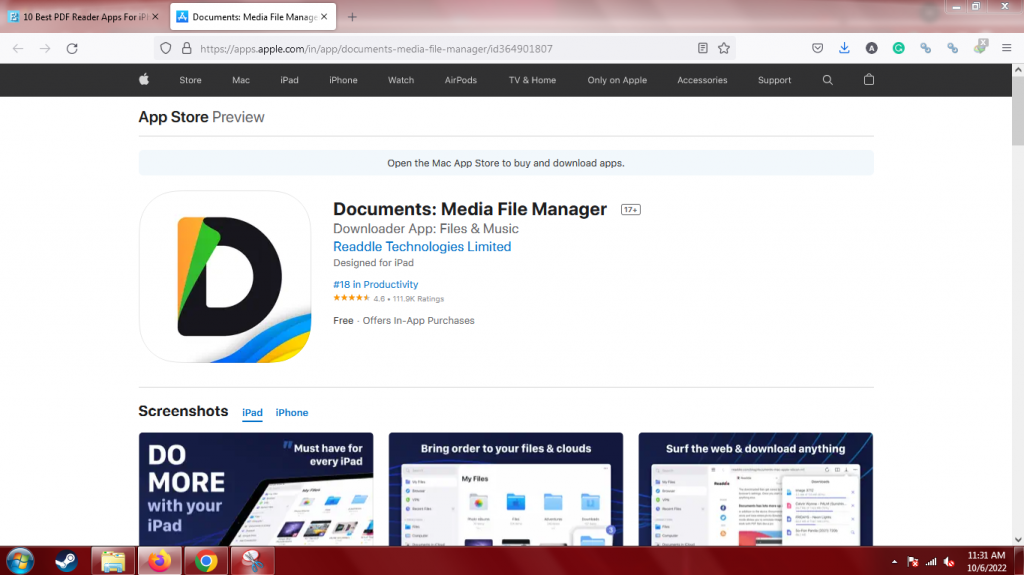This screenshot has height=575, width=1024.
Task: Open a new tab with plus button
Action: coord(352,17)
